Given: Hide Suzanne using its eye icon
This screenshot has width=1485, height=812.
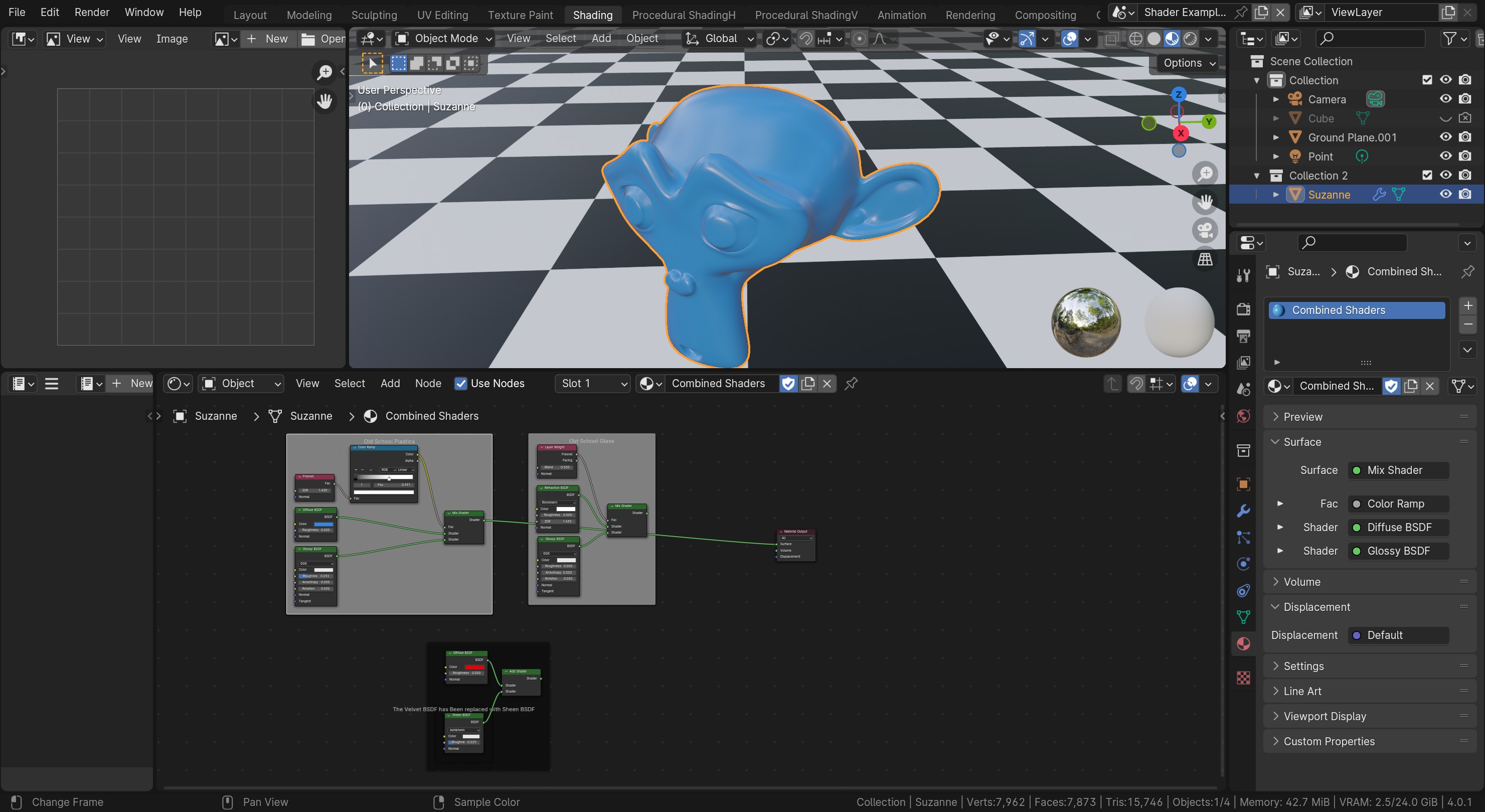Looking at the screenshot, I should (x=1445, y=195).
